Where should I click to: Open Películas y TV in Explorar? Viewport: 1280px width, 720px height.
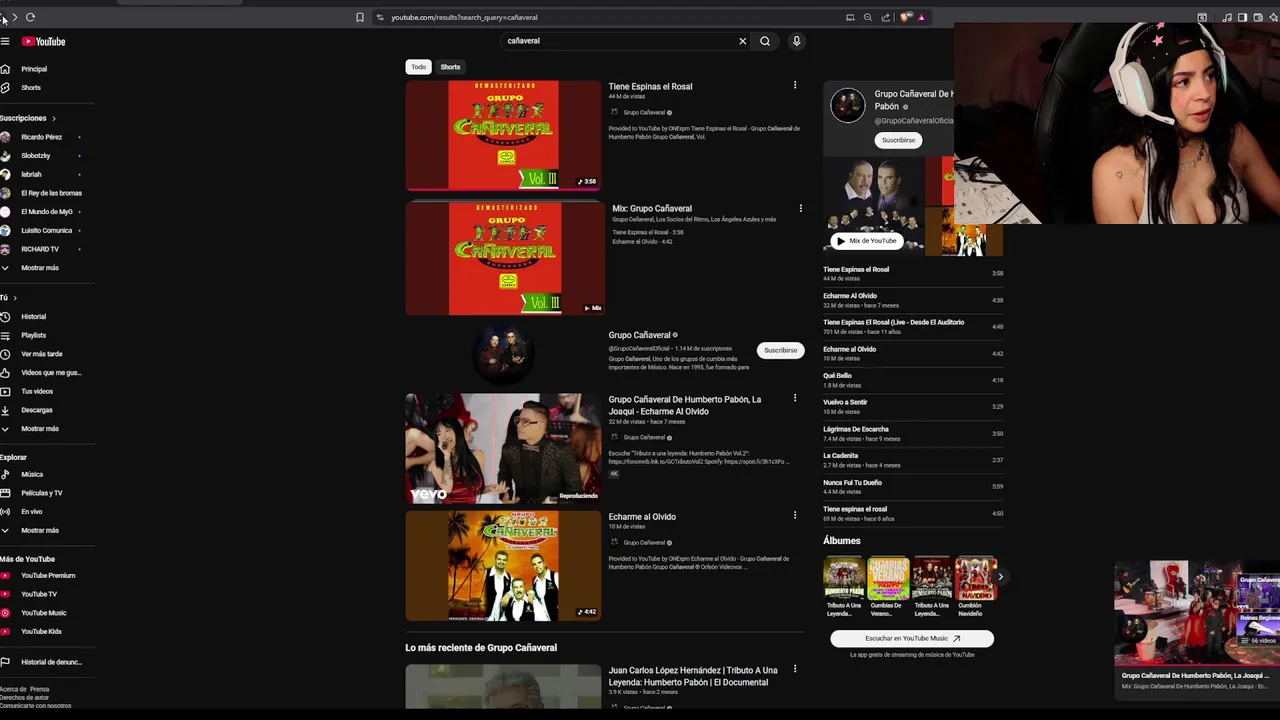pos(41,493)
